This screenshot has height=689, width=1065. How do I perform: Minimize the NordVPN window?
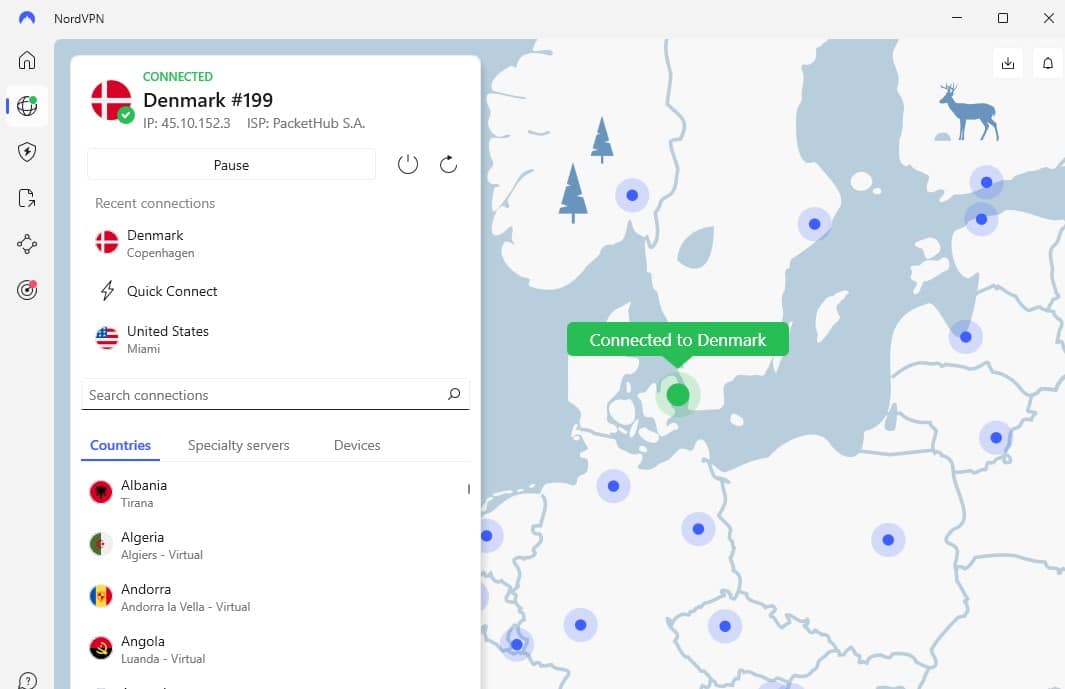[x=957, y=18]
